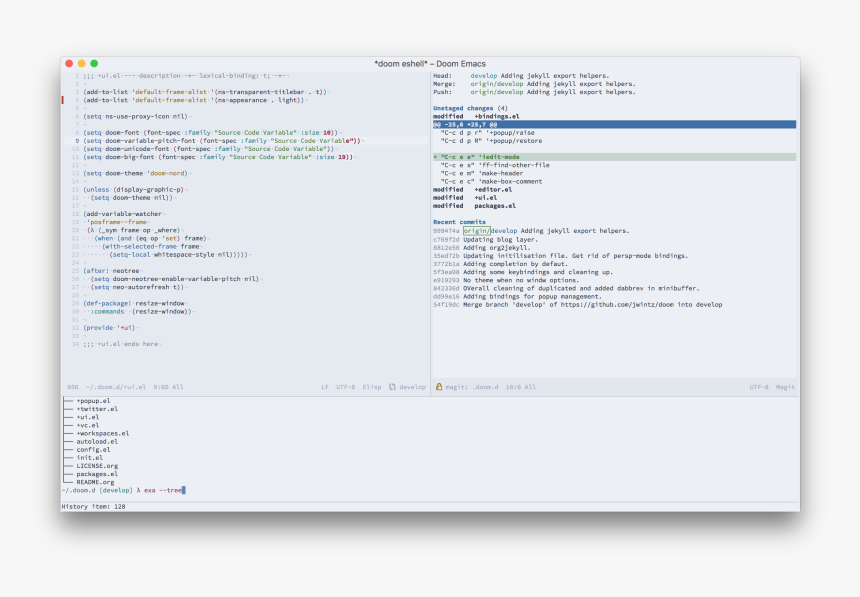Click the git branch icon in the modeline
Image resolution: width=860 pixels, height=597 pixels.
click(x=392, y=387)
